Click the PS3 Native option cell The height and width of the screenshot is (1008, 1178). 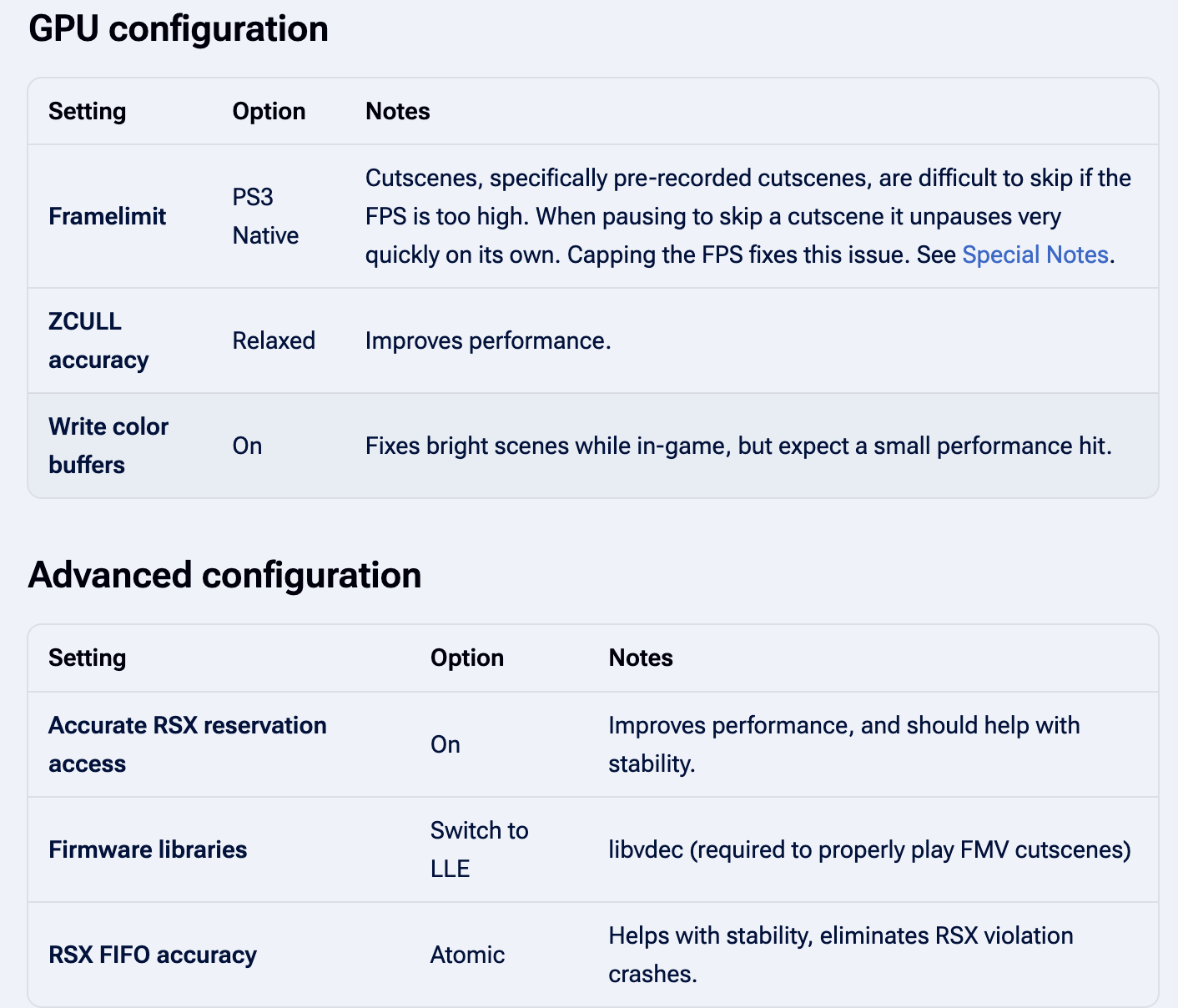(265, 216)
